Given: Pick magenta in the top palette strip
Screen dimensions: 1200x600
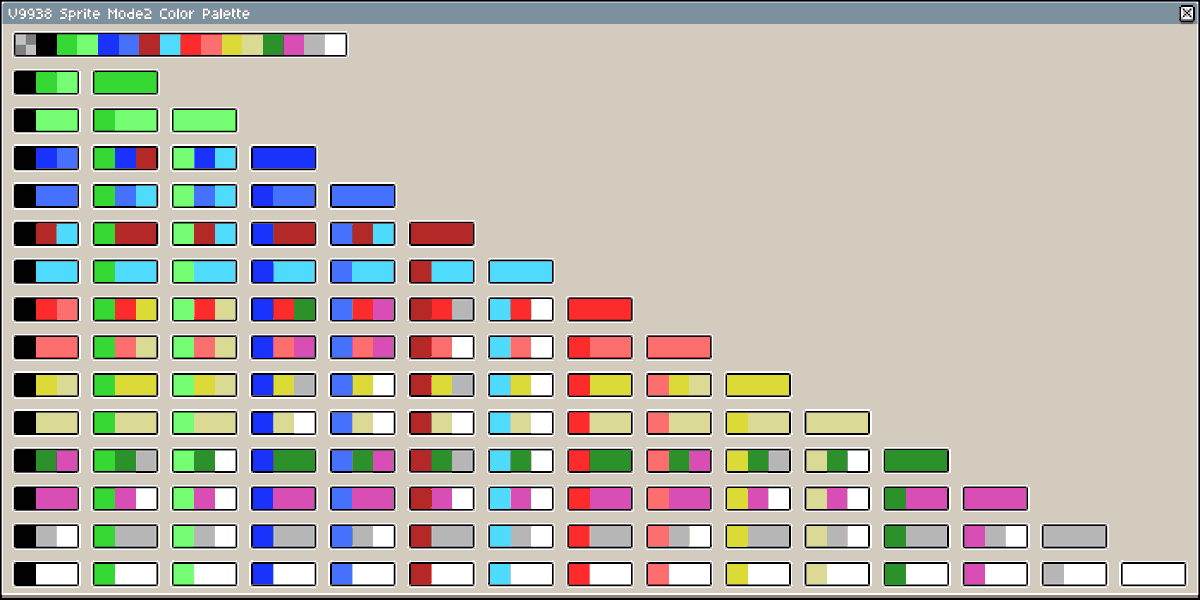Looking at the screenshot, I should coord(293,44).
